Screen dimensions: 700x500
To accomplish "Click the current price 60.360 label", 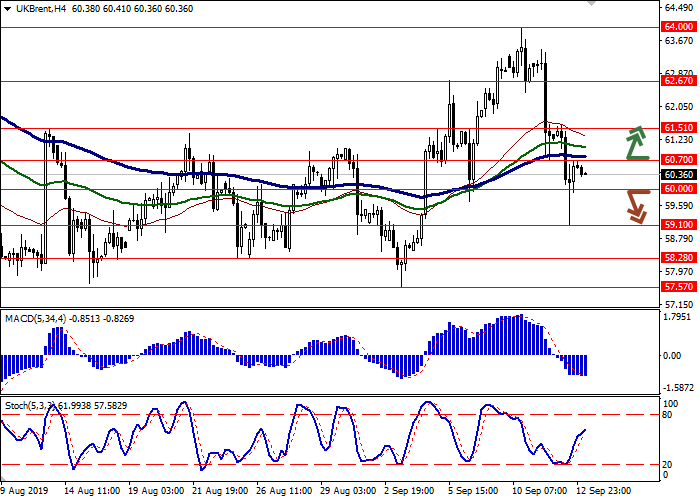I will click(679, 174).
